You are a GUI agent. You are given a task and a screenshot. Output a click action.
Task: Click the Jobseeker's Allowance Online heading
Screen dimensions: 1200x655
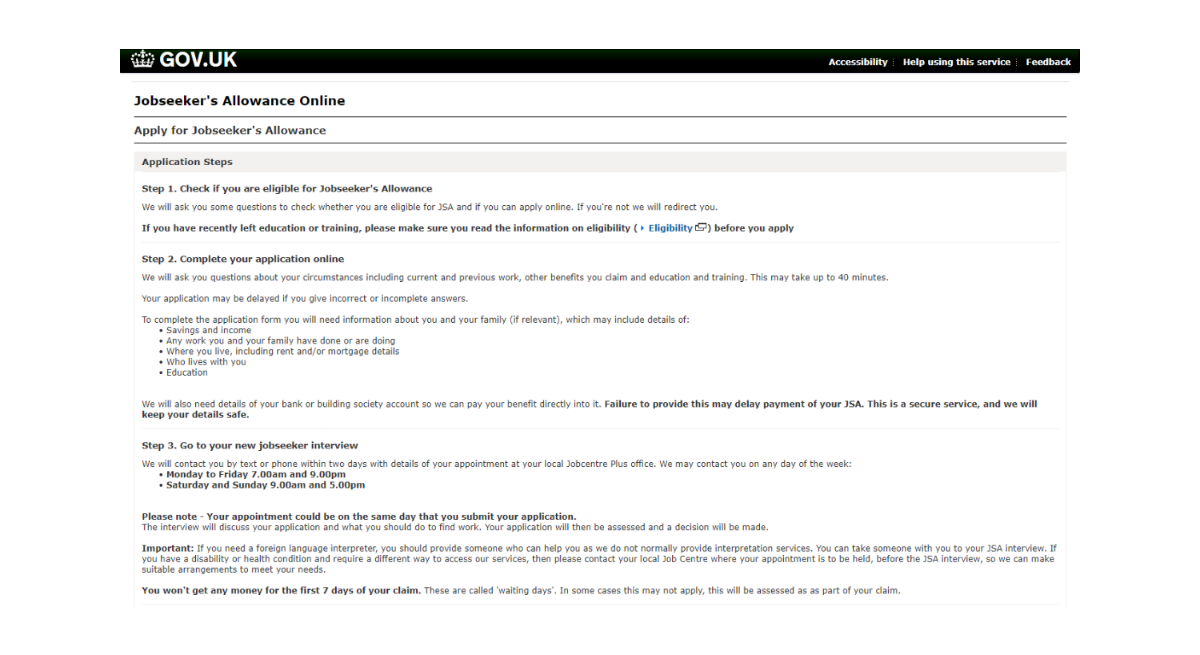pos(239,101)
